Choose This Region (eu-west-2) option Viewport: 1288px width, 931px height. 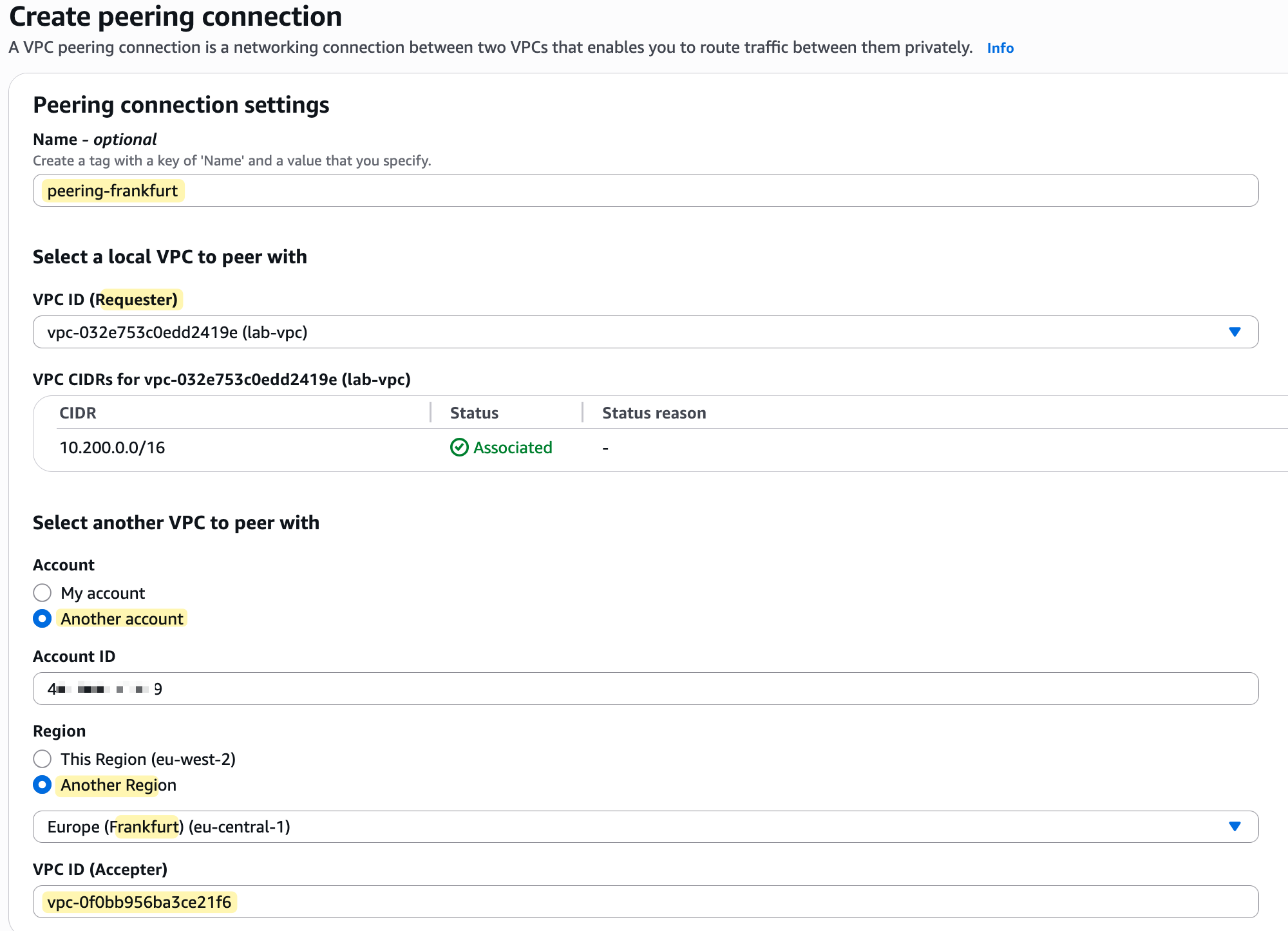coord(43,759)
